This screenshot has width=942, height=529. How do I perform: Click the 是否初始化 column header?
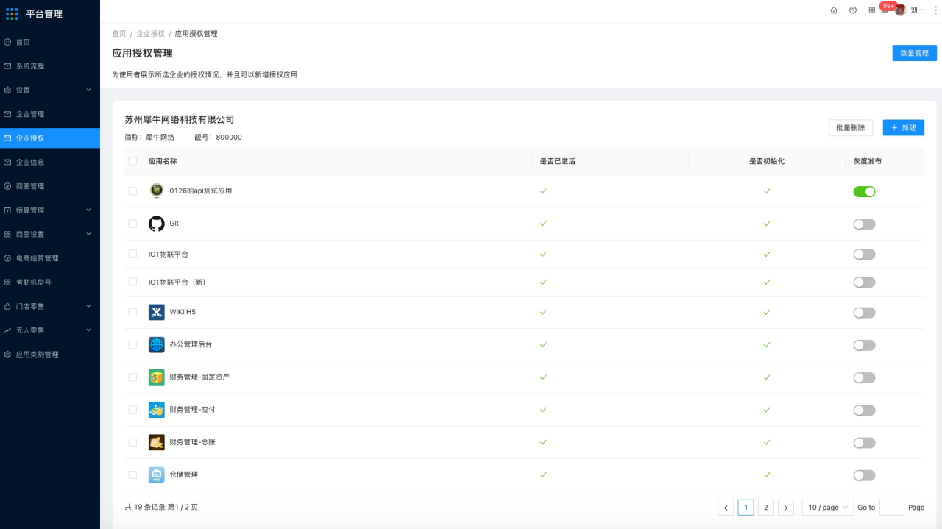click(767, 161)
